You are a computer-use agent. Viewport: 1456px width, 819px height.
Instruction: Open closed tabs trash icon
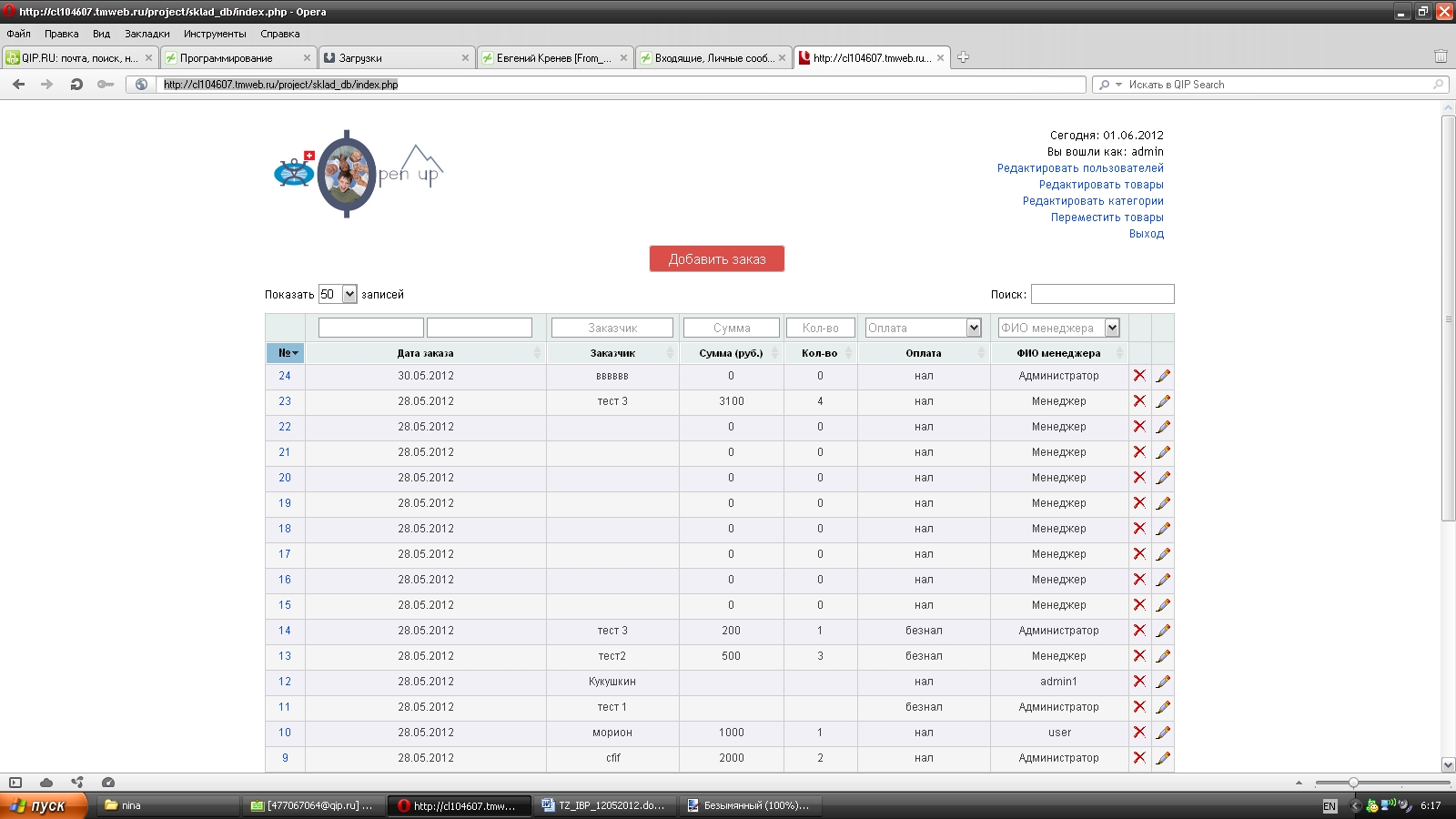[1441, 56]
